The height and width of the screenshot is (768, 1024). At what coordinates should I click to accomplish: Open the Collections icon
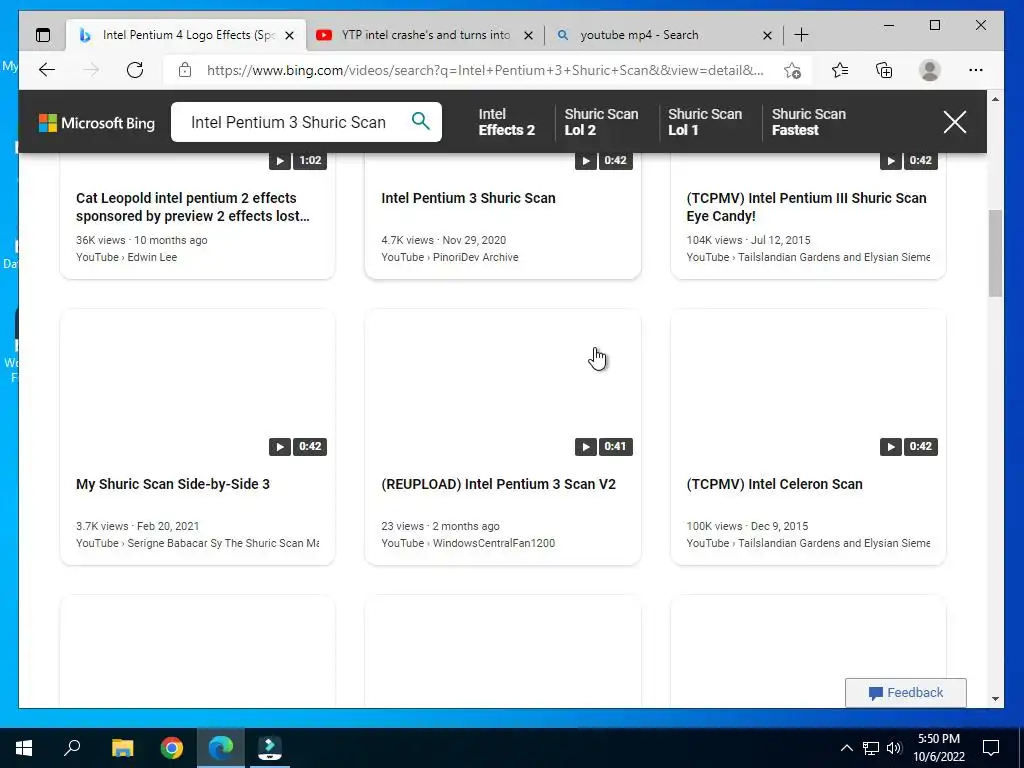(x=884, y=70)
